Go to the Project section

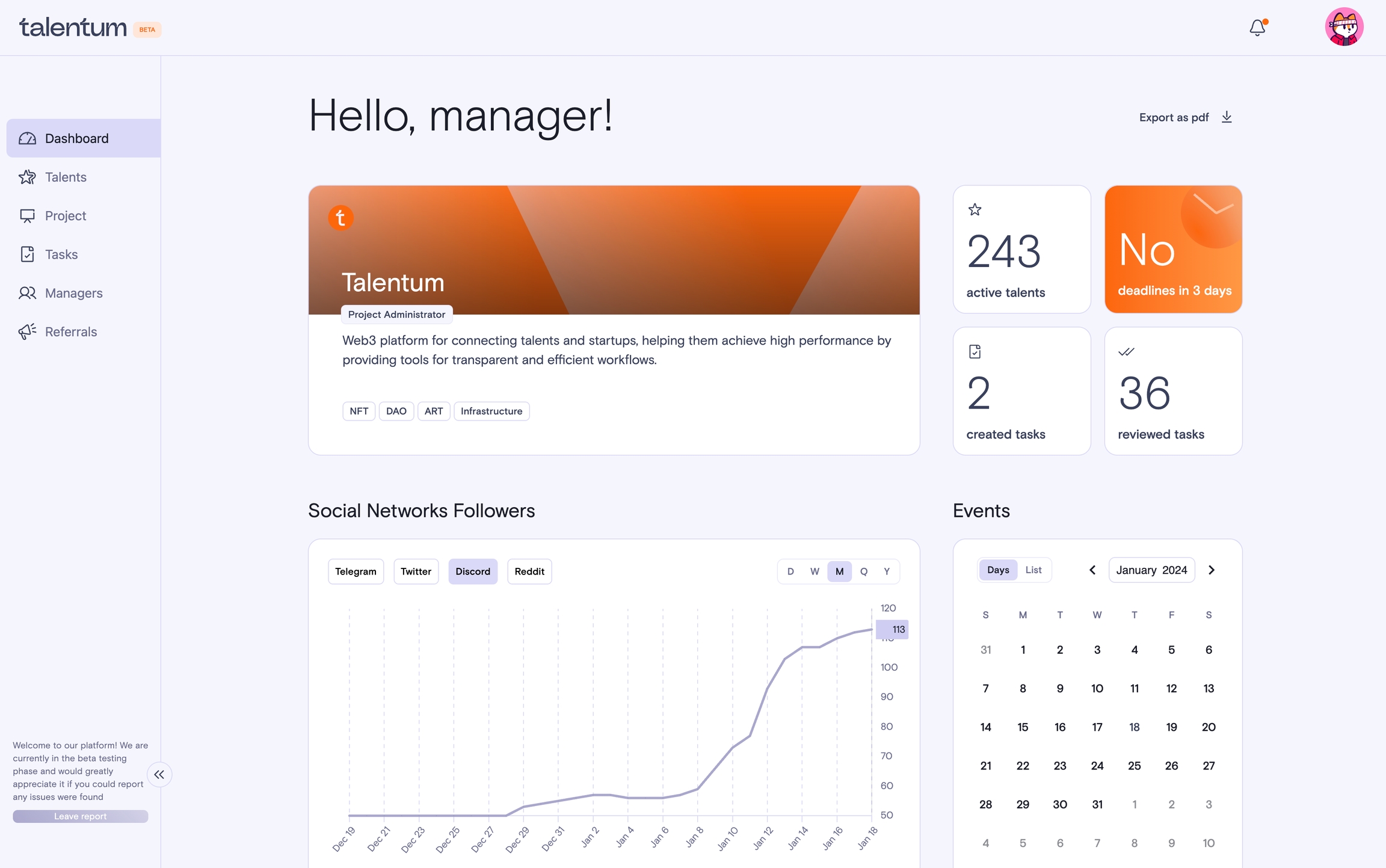65,216
